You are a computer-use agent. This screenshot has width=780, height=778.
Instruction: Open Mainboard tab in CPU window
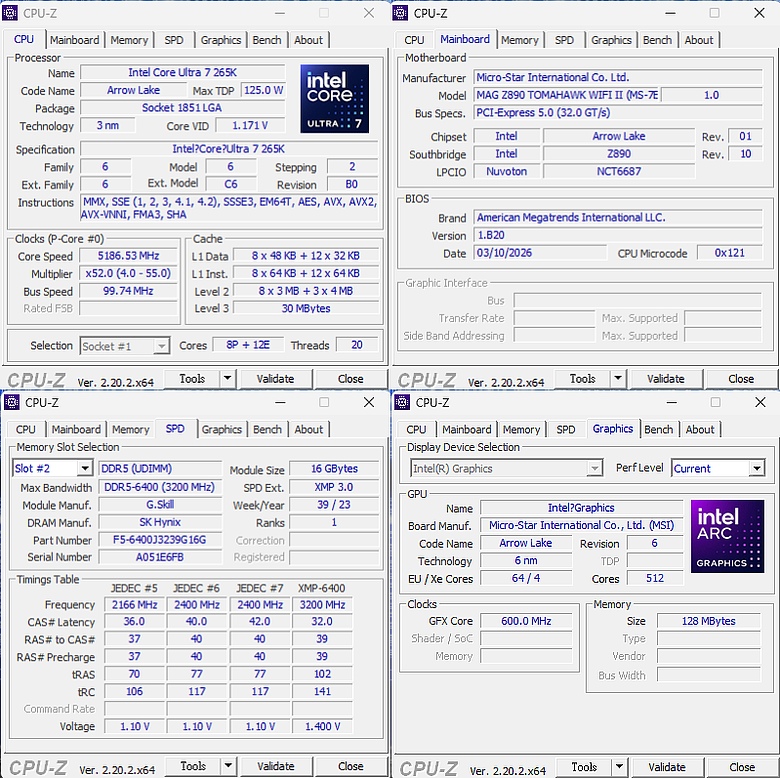[74, 40]
